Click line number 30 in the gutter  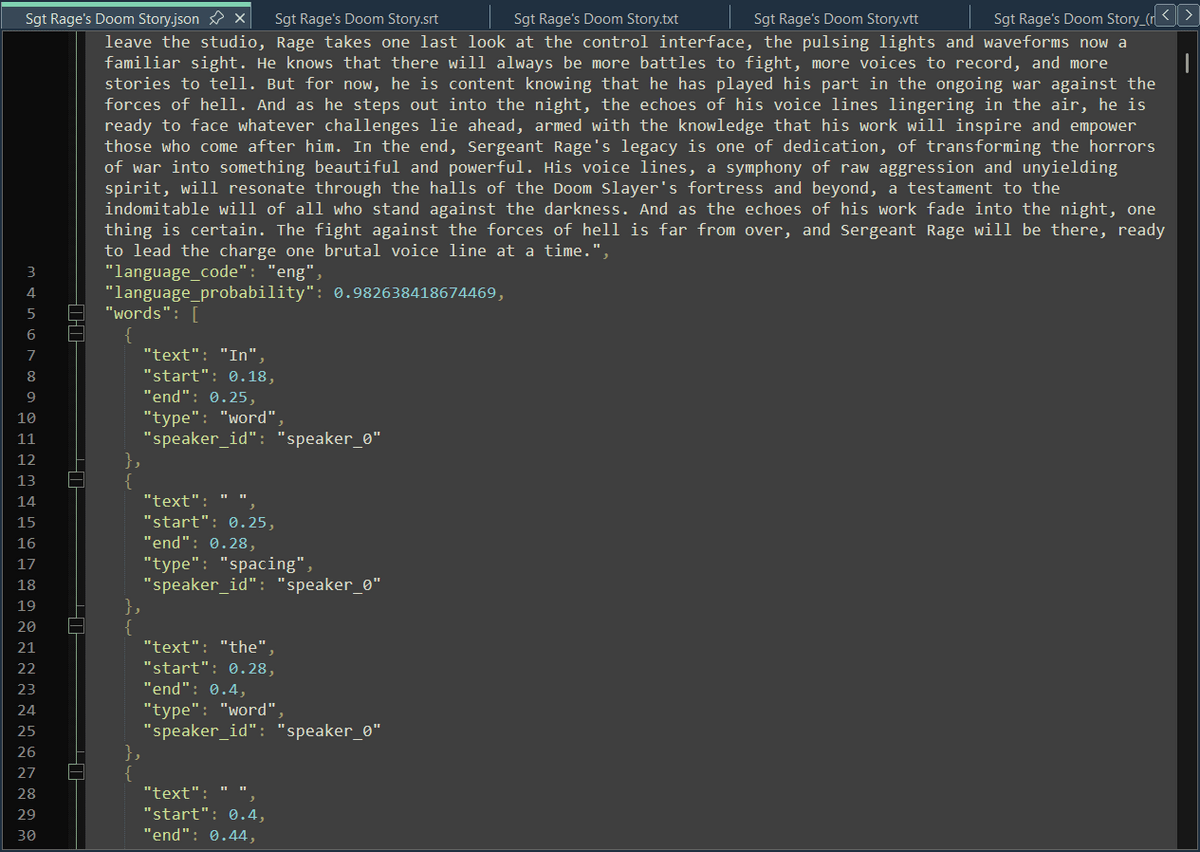(x=26, y=835)
